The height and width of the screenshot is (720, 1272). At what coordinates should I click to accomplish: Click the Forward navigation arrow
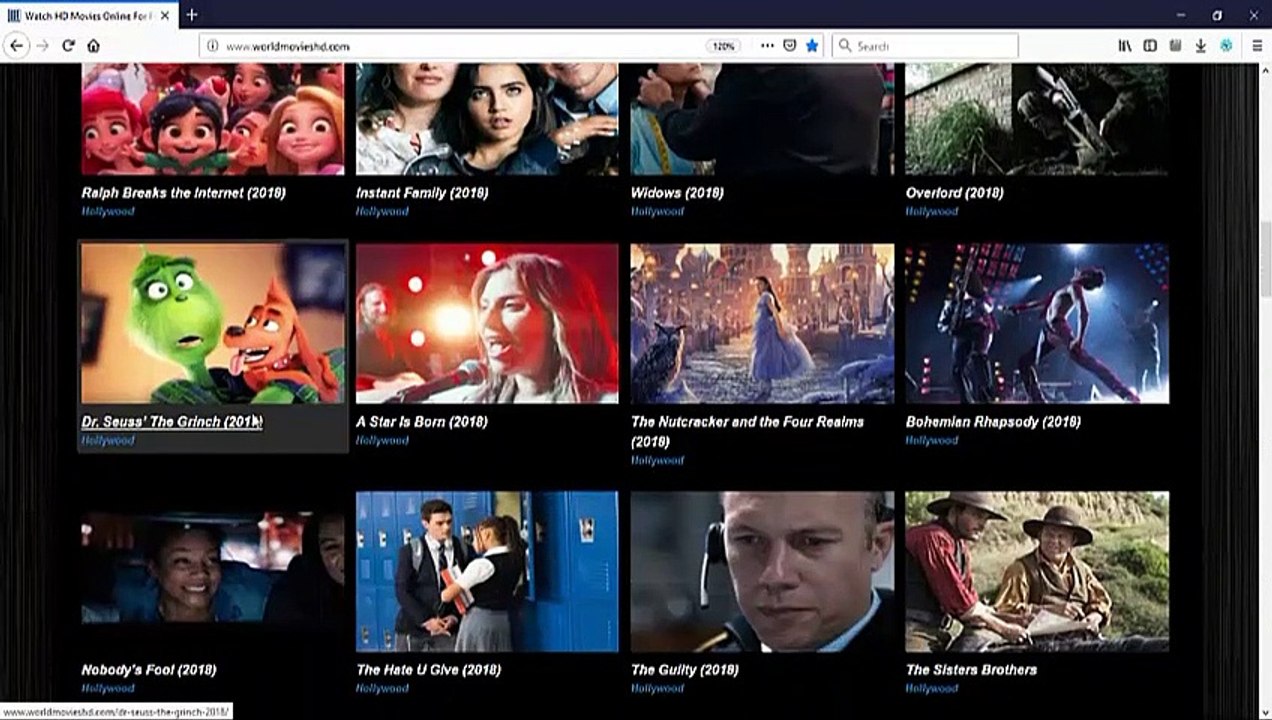pyautogui.click(x=42, y=46)
